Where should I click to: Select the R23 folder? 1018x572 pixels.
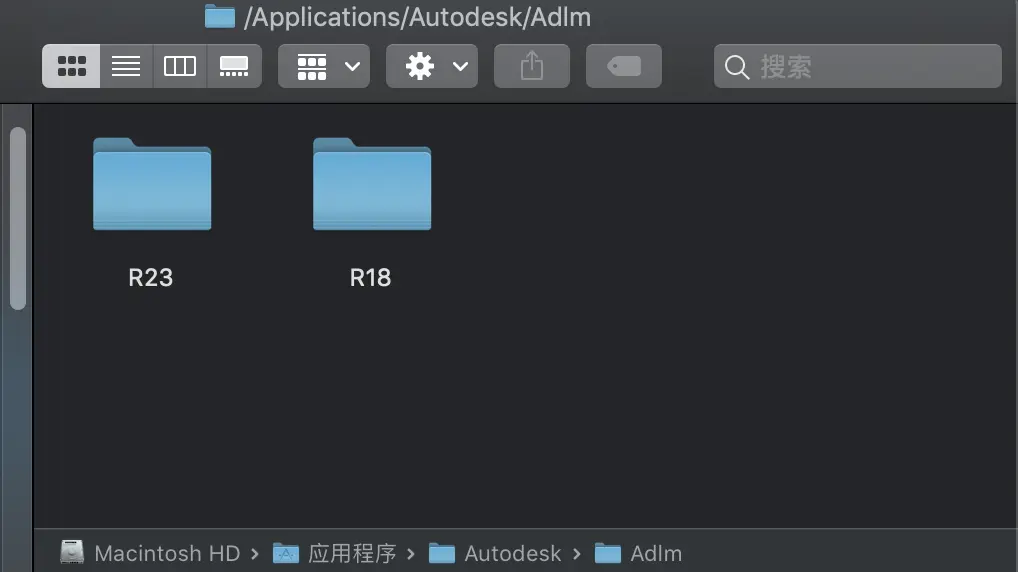point(152,184)
